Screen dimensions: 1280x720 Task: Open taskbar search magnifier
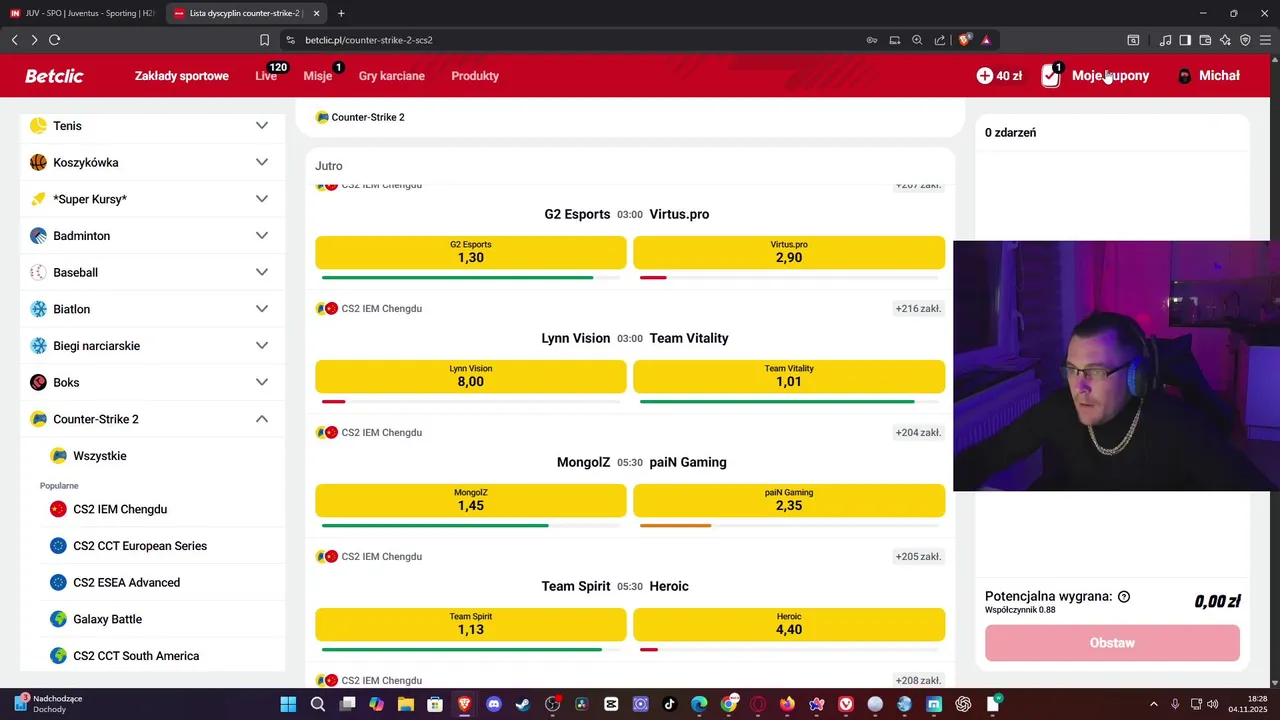pyautogui.click(x=318, y=704)
